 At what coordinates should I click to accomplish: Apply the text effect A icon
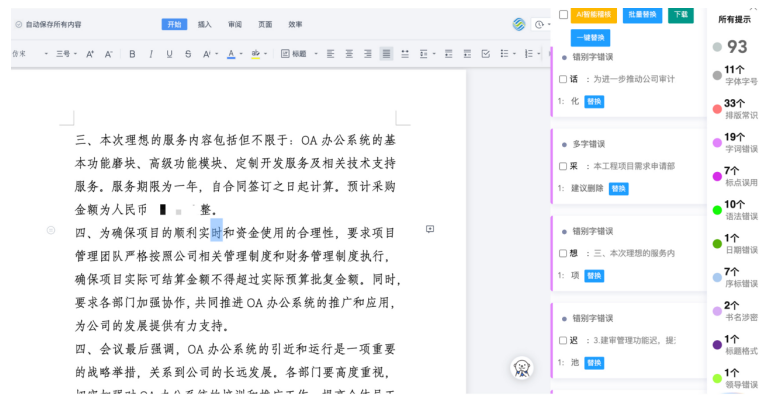click(206, 54)
